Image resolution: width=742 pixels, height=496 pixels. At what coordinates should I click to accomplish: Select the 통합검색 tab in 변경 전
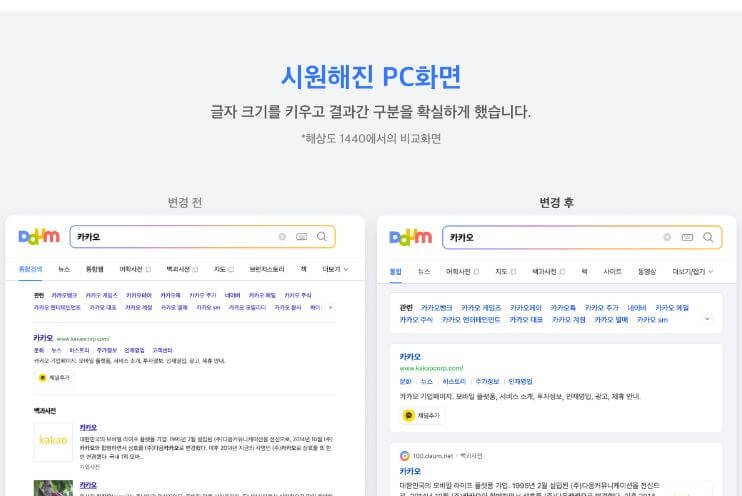[x=30, y=269]
